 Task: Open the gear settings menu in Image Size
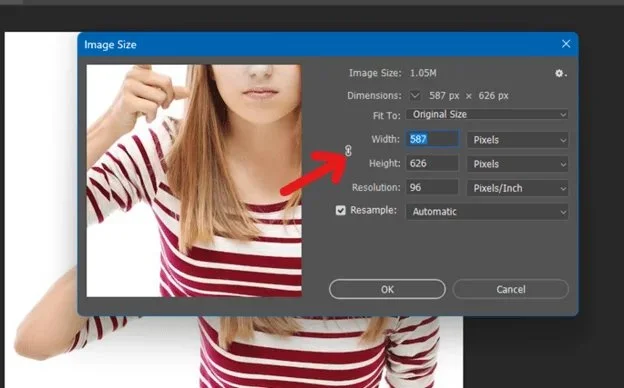[x=560, y=73]
